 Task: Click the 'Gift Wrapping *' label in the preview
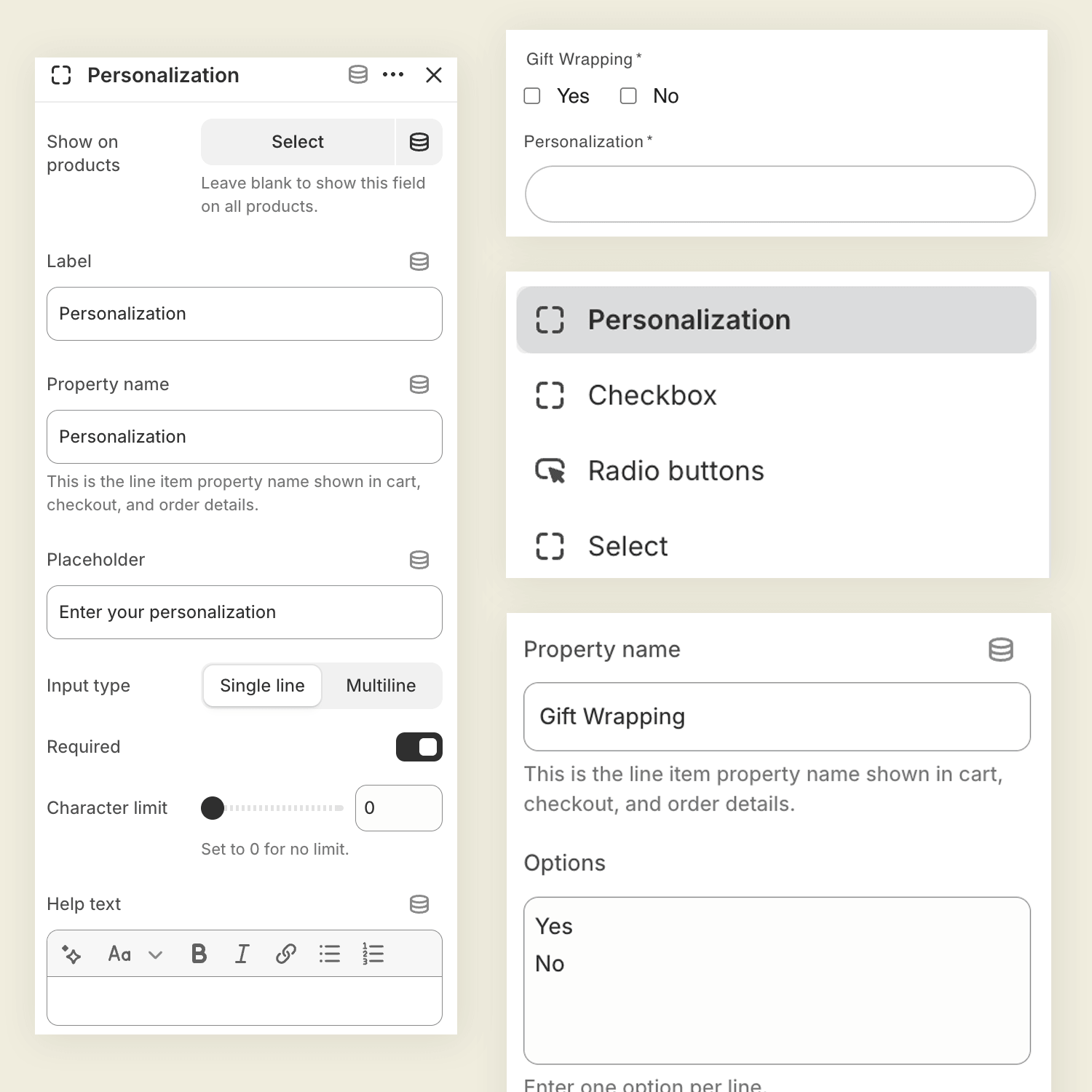click(x=584, y=59)
